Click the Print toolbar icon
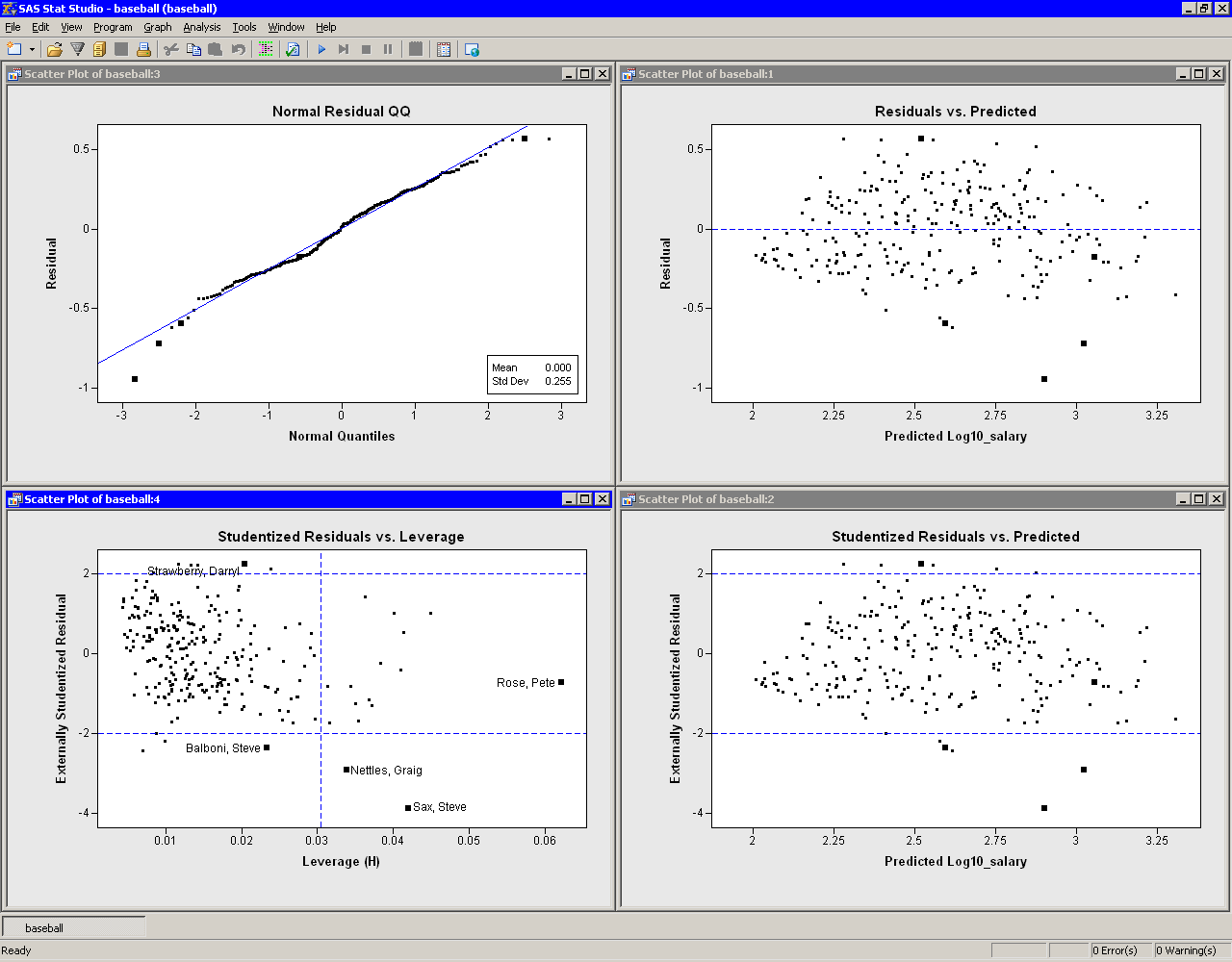 (143, 49)
